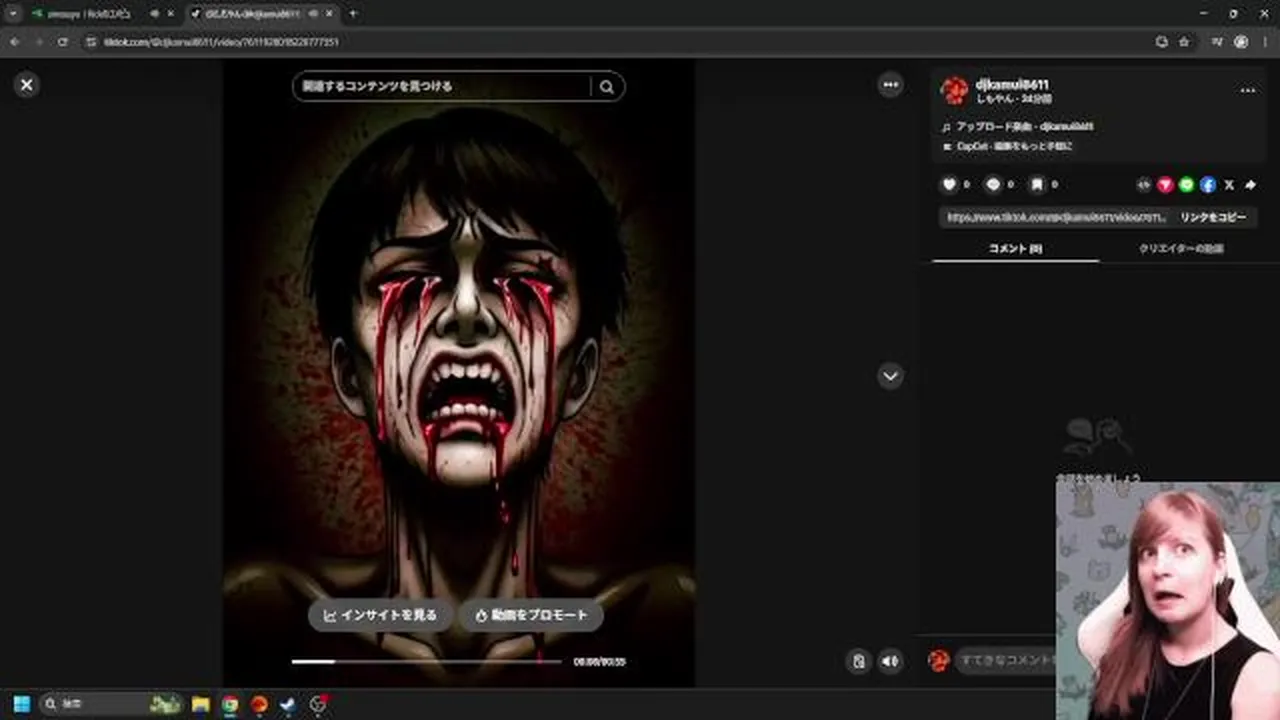Open Chrome from the taskbar
1280x720 pixels.
[x=230, y=704]
